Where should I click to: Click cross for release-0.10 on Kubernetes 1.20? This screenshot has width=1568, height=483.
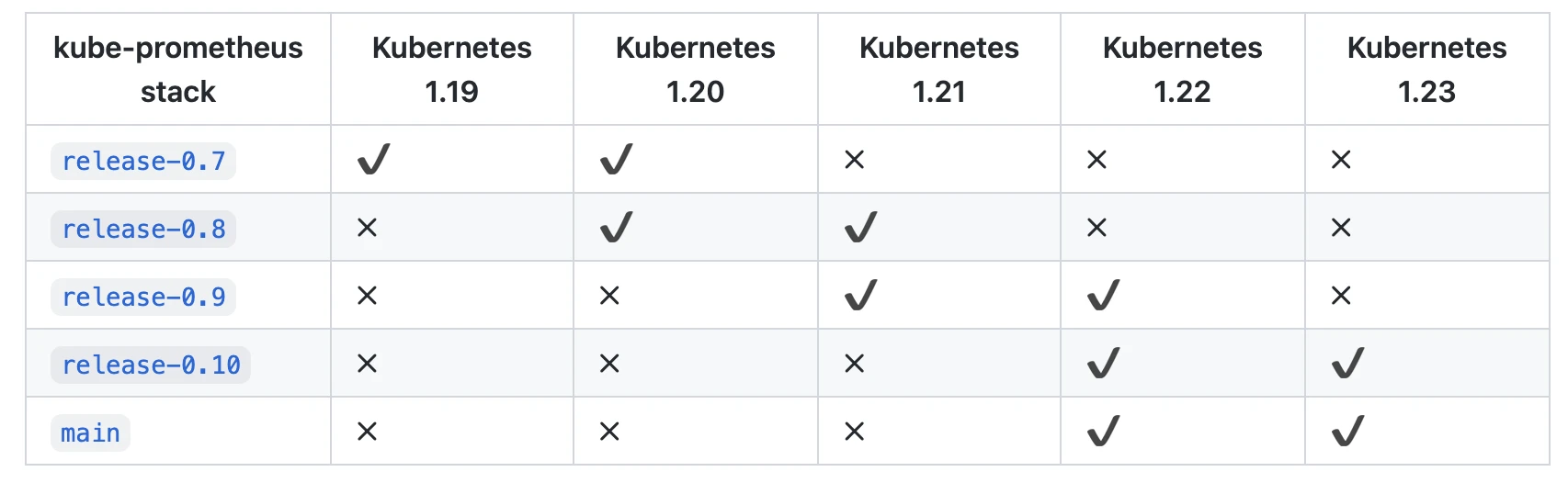(610, 364)
